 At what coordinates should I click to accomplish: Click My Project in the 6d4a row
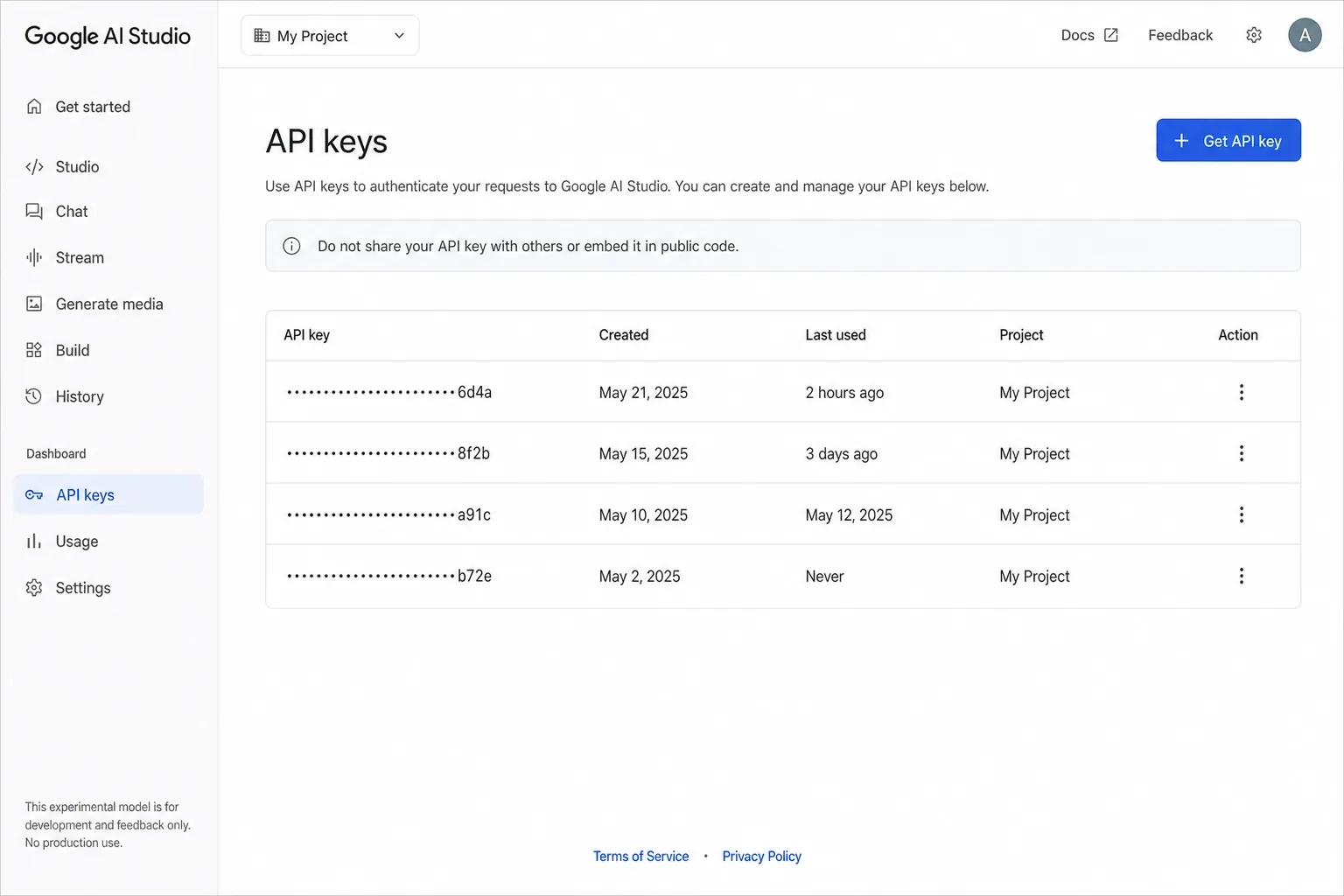click(x=1034, y=393)
